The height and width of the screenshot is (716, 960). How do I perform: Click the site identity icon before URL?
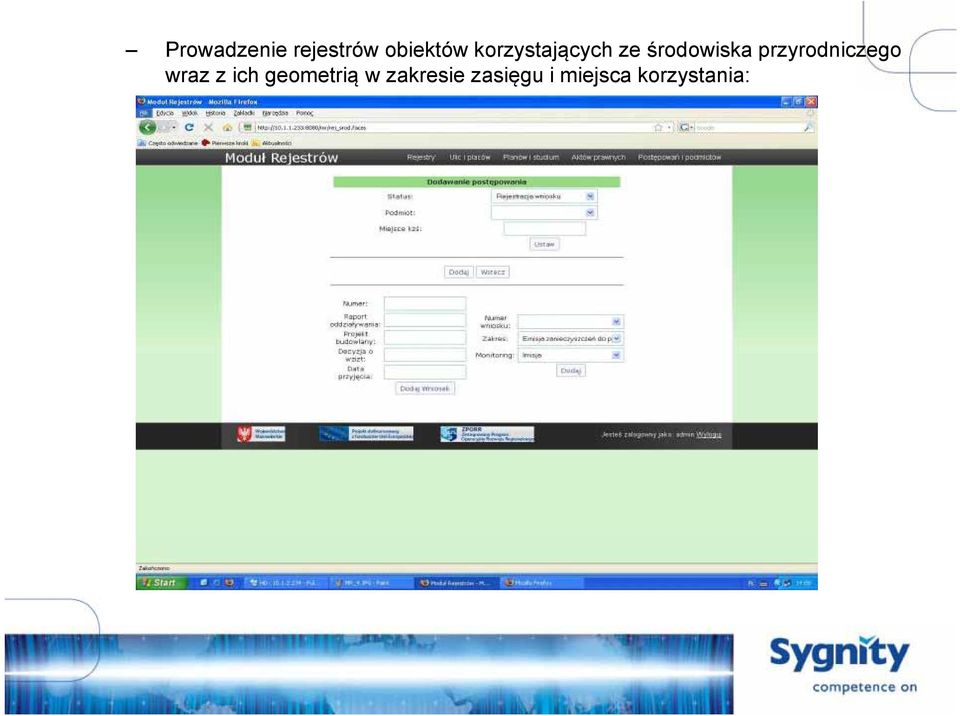[247, 127]
